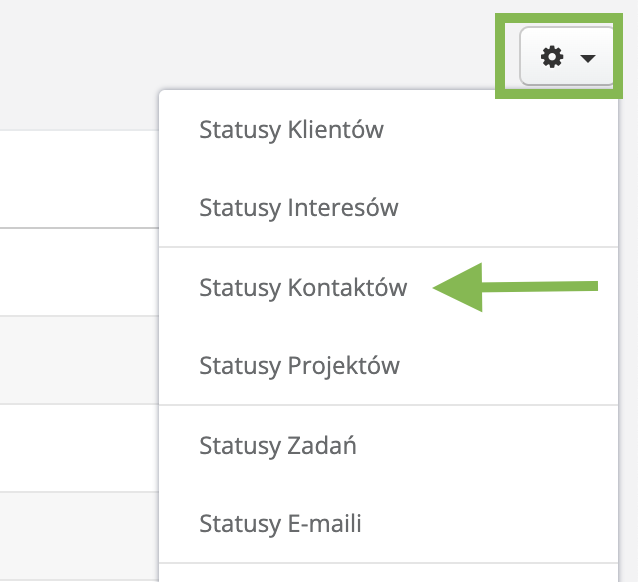Choose Statusy Kontaktów in the dropdown

click(x=303, y=288)
